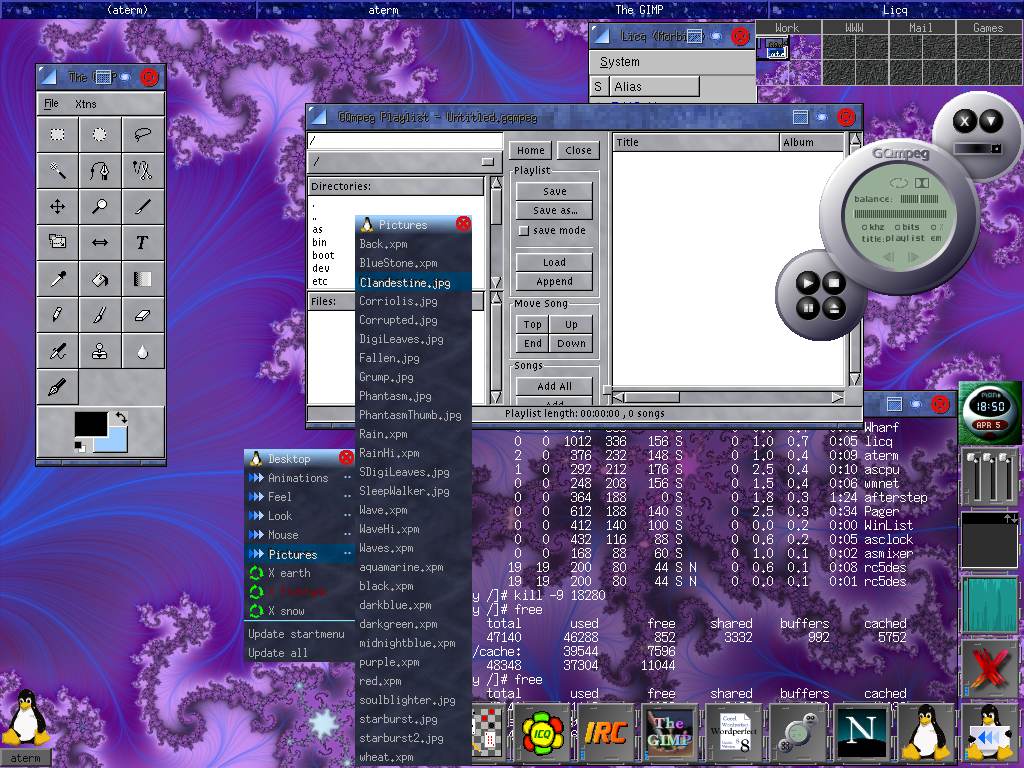Open the Xtns menu in GIMP
This screenshot has height=768, width=1024.
coord(86,104)
